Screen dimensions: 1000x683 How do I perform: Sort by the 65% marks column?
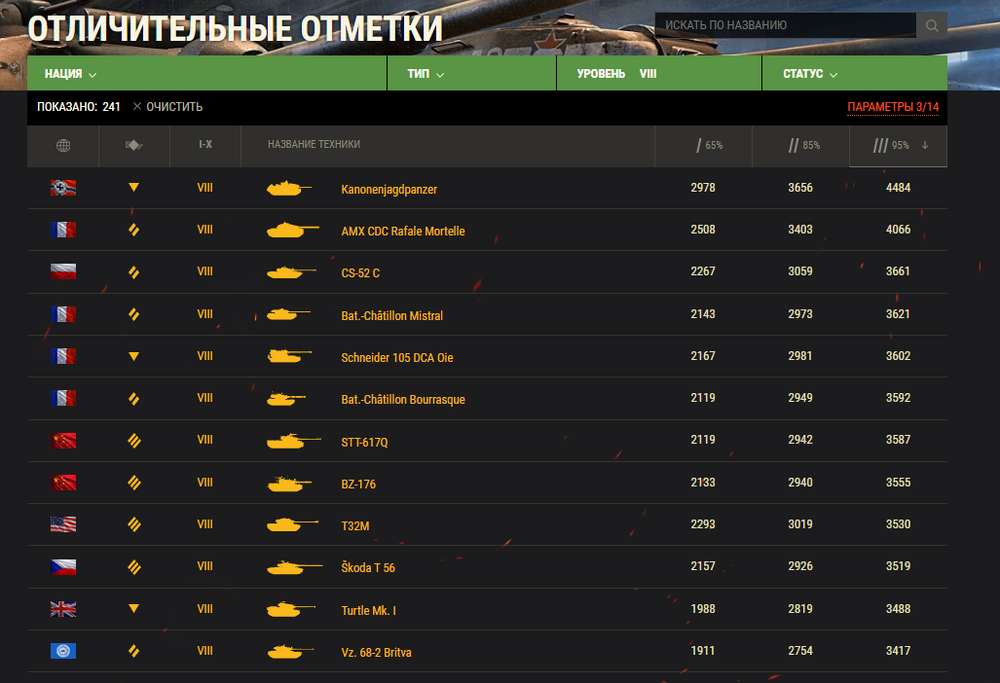click(x=703, y=145)
